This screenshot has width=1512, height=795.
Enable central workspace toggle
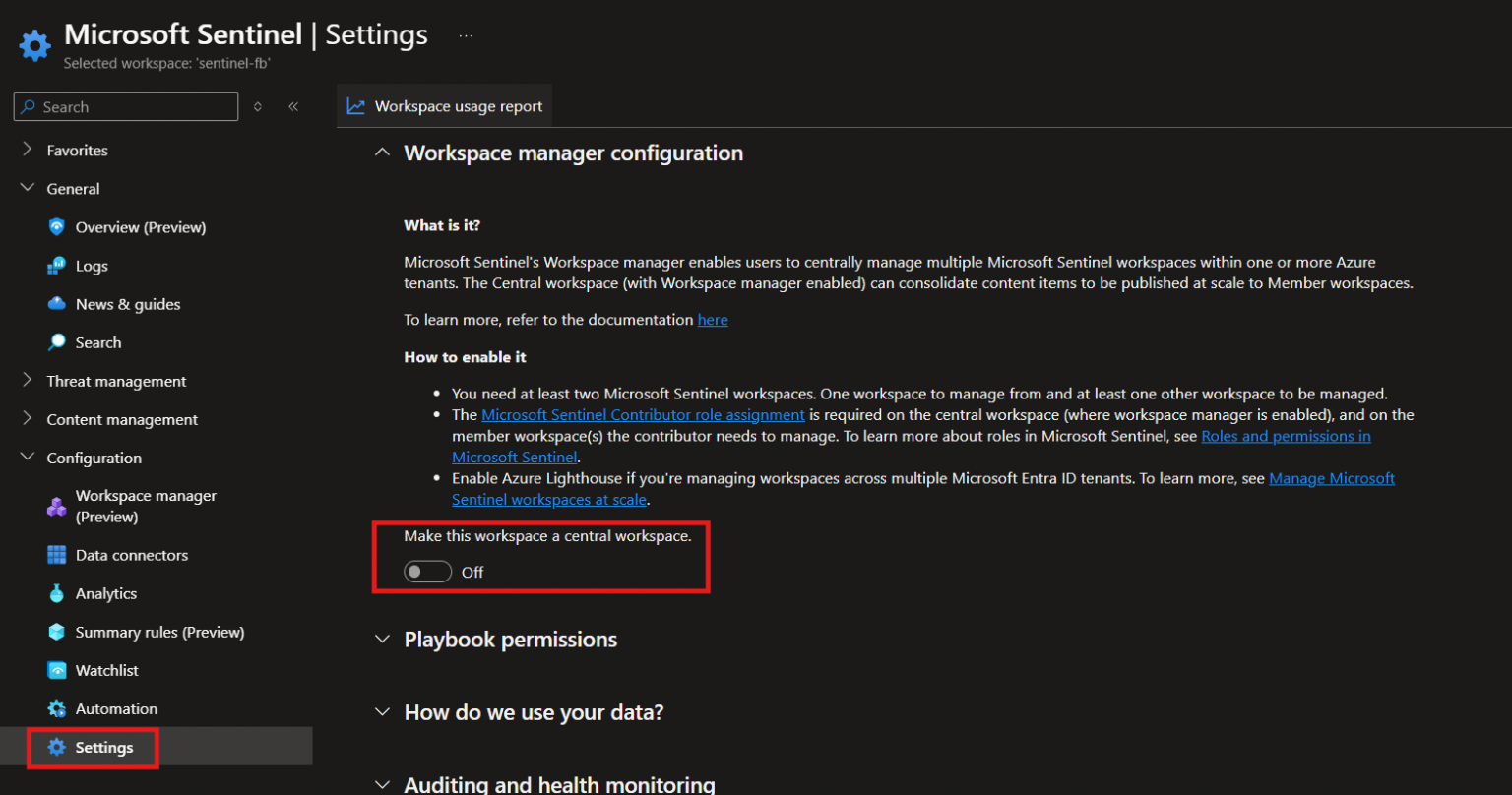pos(427,571)
